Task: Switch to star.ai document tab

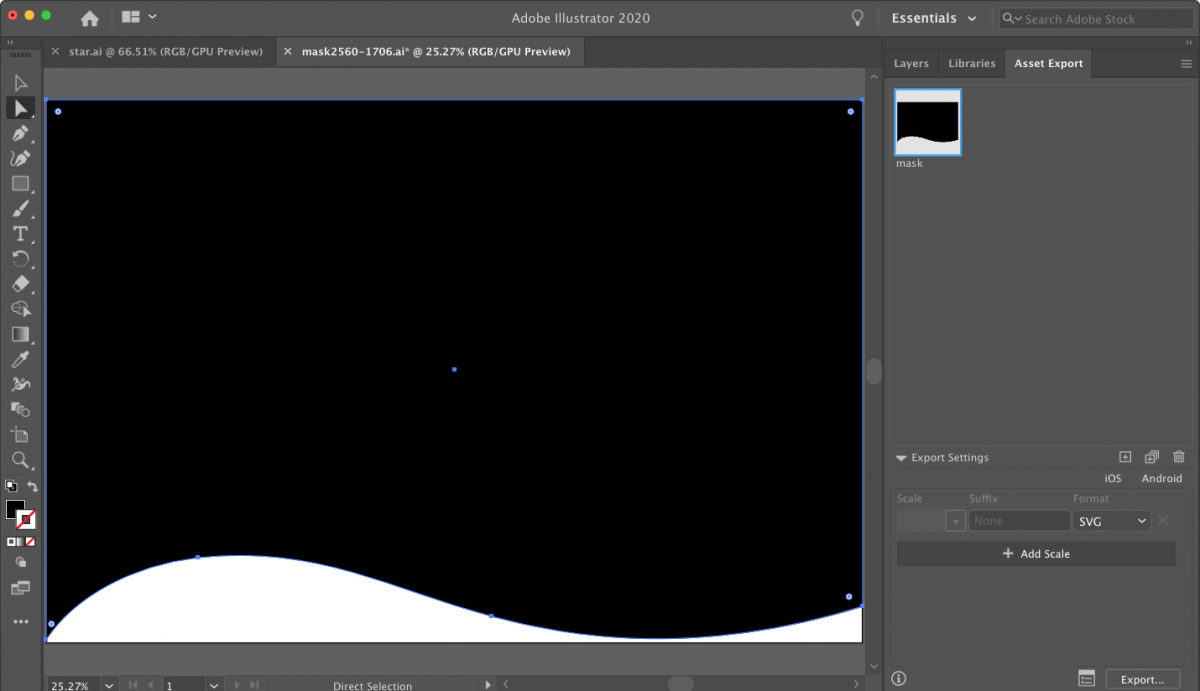Action: click(x=166, y=51)
